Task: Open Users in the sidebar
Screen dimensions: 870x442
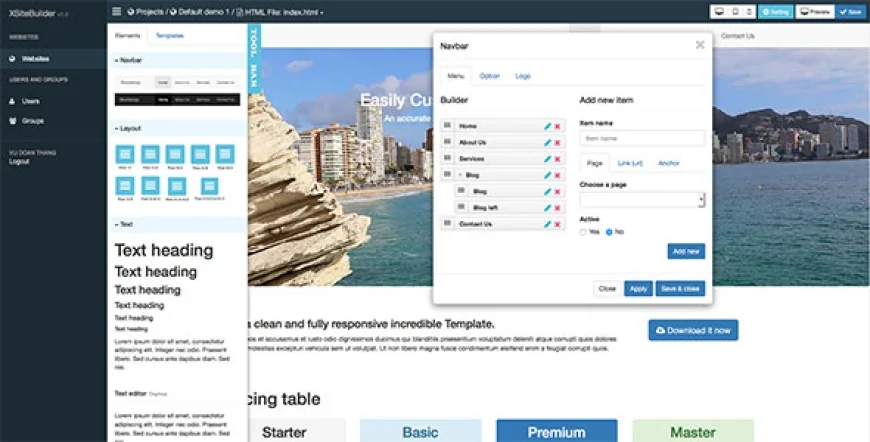Action: pyautogui.click(x=31, y=101)
